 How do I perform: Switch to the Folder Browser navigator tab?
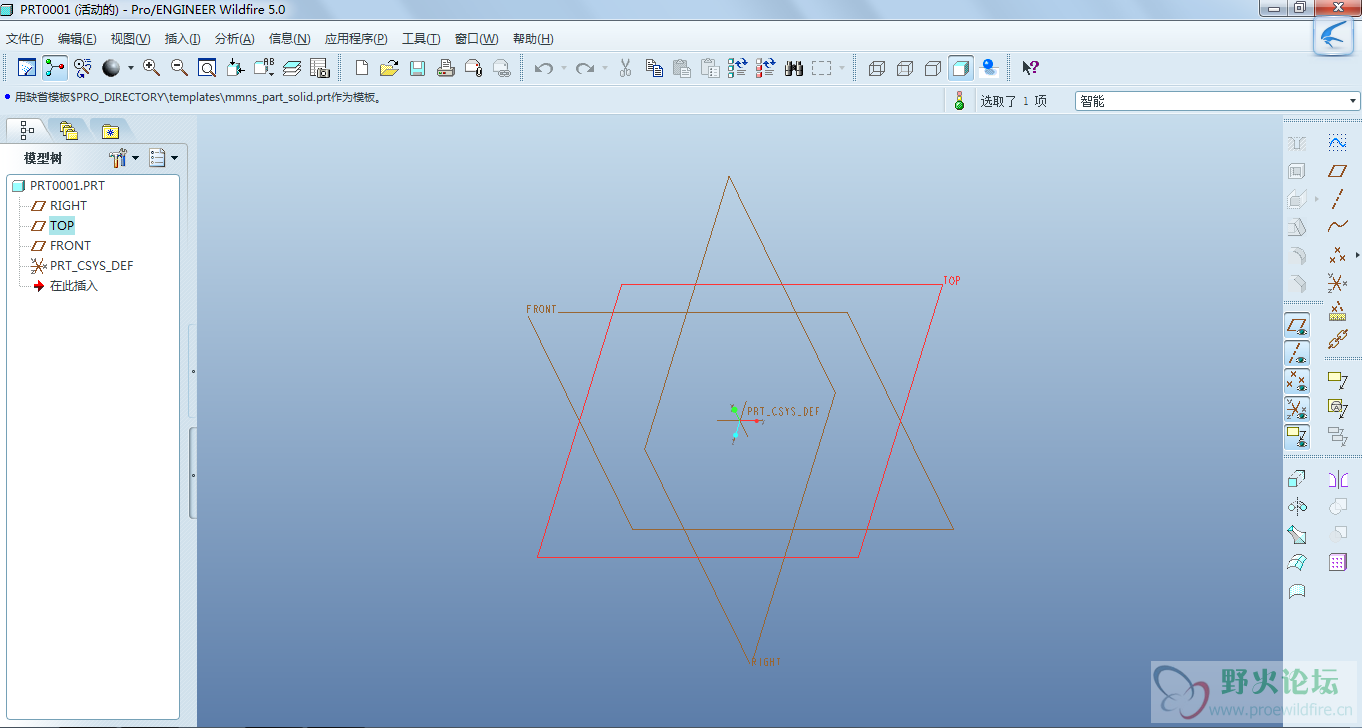coord(68,130)
